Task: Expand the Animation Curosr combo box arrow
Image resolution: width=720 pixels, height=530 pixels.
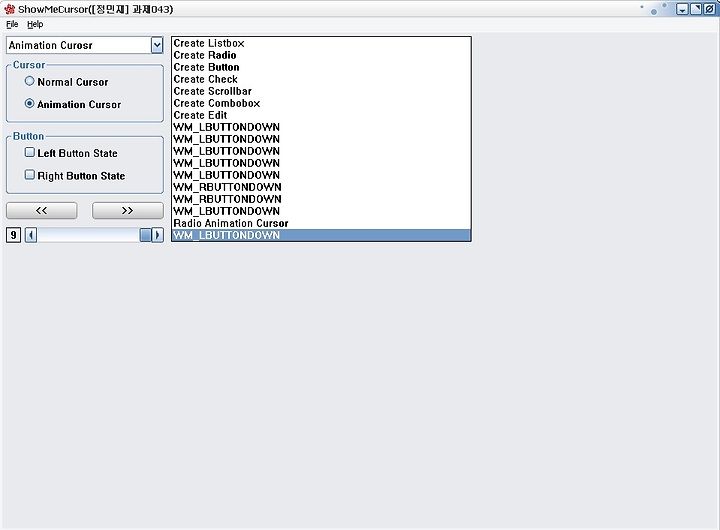Action: [x=157, y=45]
